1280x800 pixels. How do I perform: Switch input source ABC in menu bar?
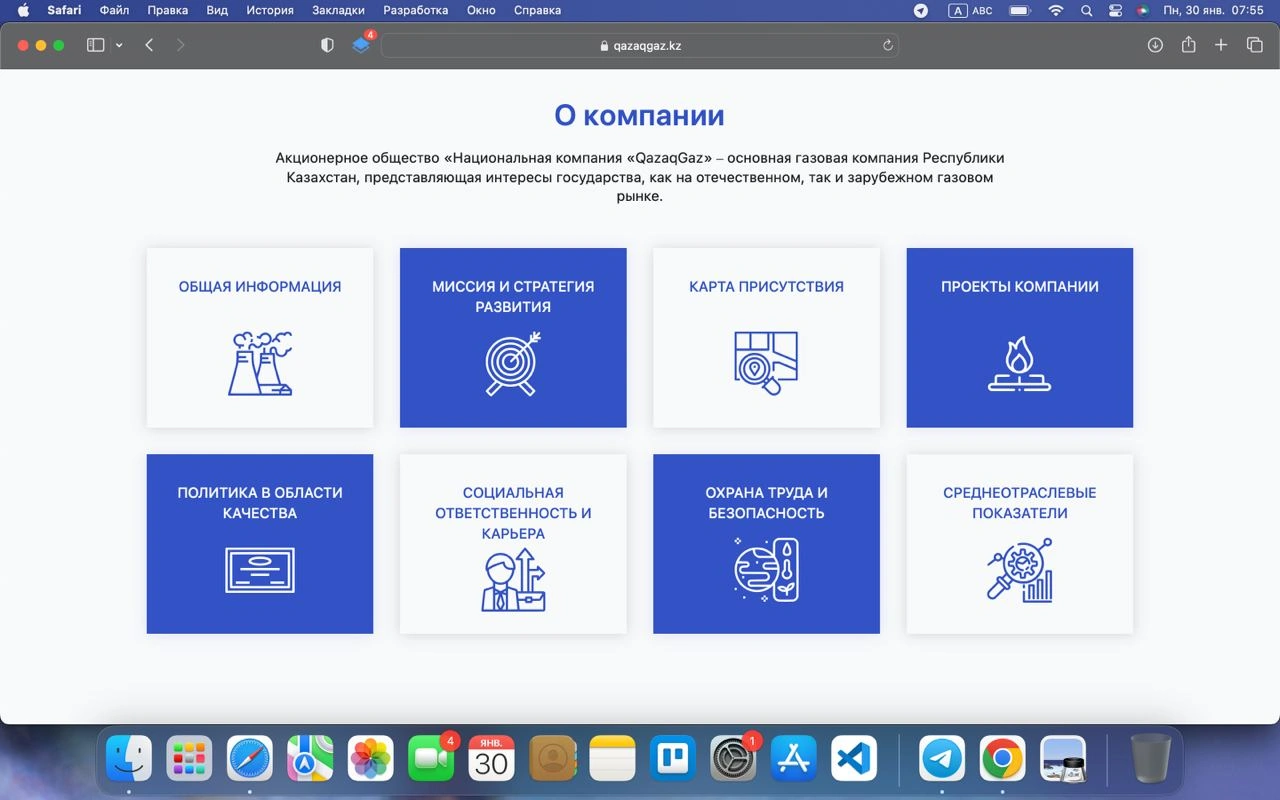(x=969, y=10)
